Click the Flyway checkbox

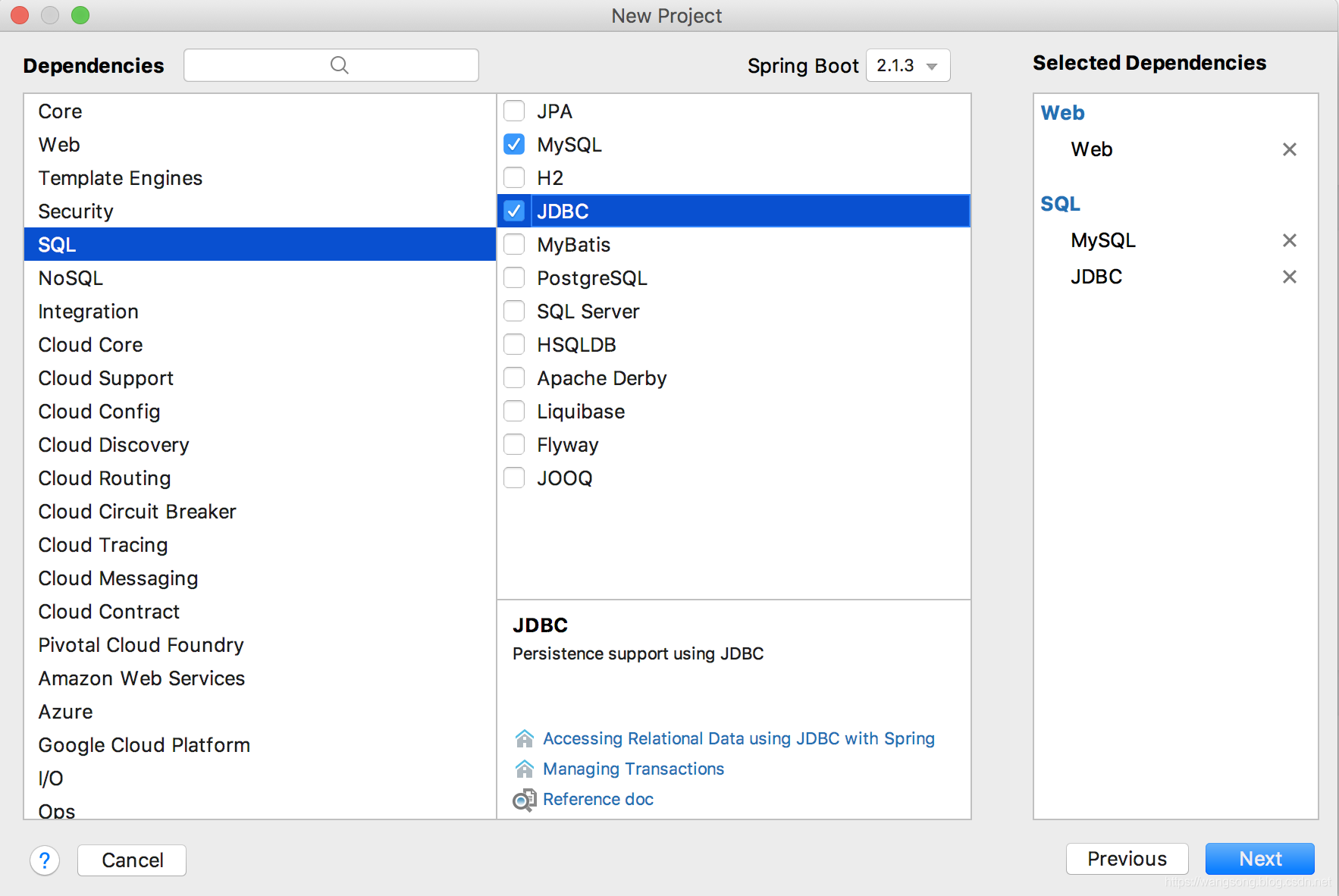[514, 444]
